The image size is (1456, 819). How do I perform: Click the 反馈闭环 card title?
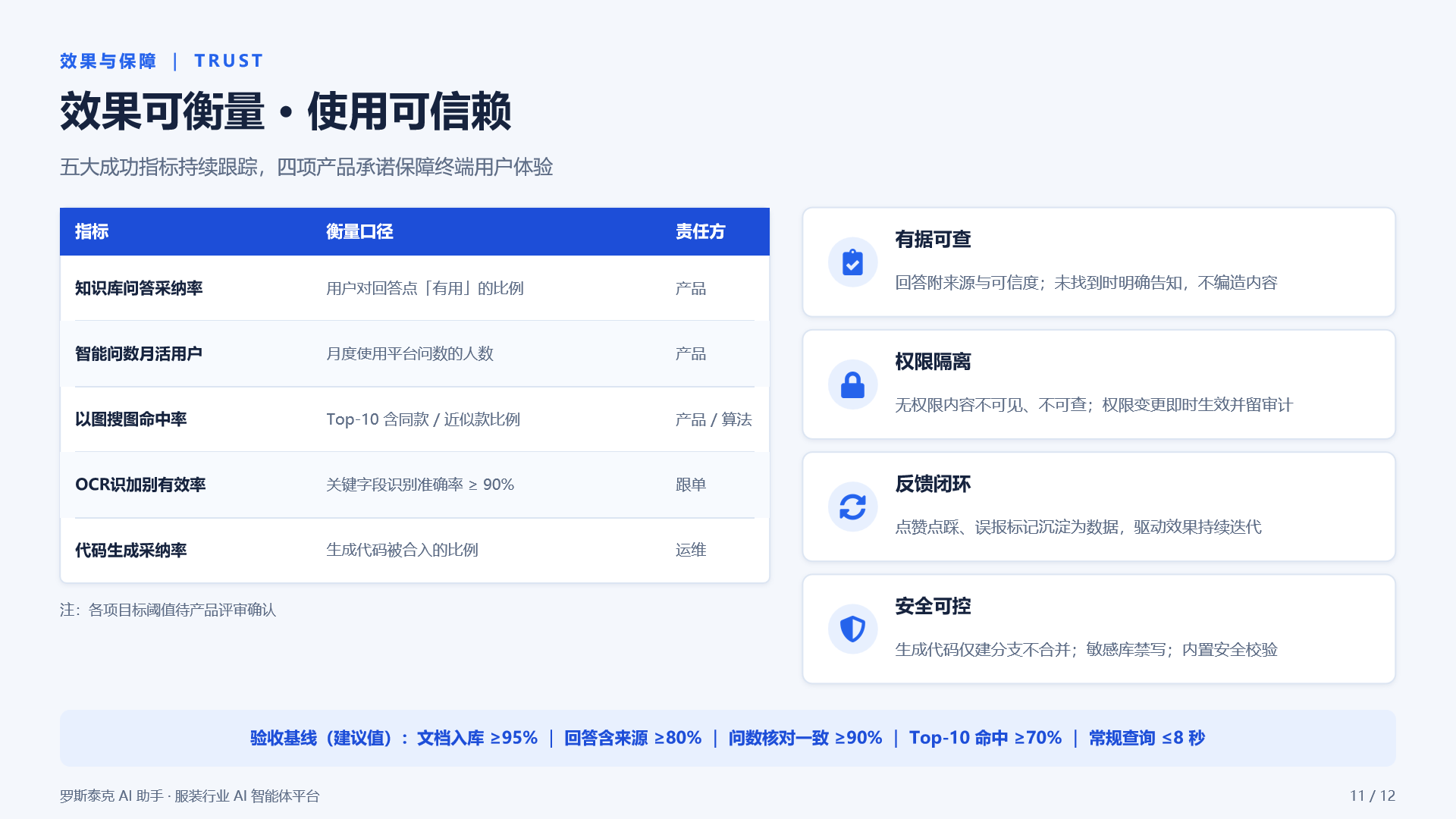point(933,484)
